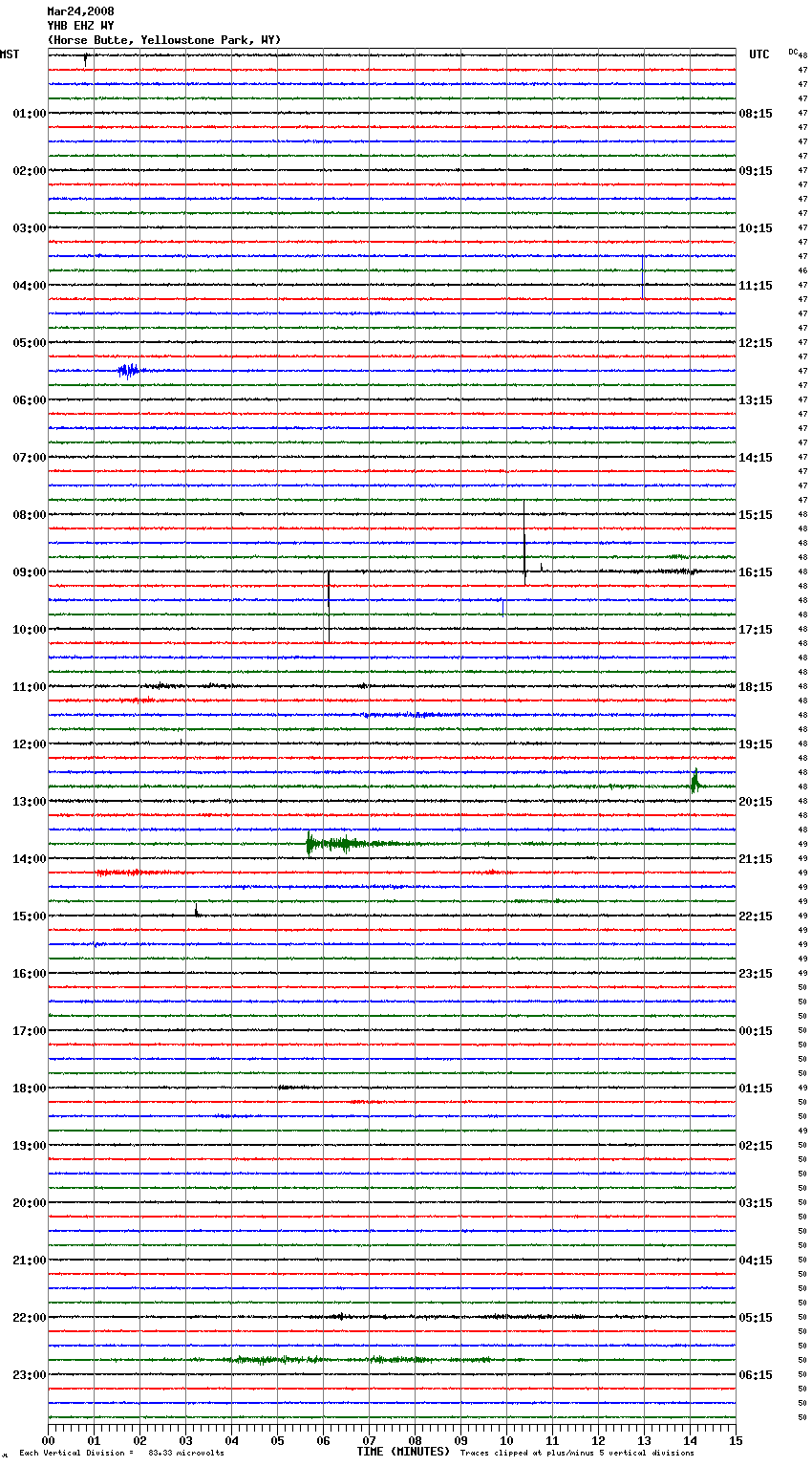The height and width of the screenshot is (1466, 812).
Task: Select the station code YHB EHZ WY
Action: click(x=80, y=26)
